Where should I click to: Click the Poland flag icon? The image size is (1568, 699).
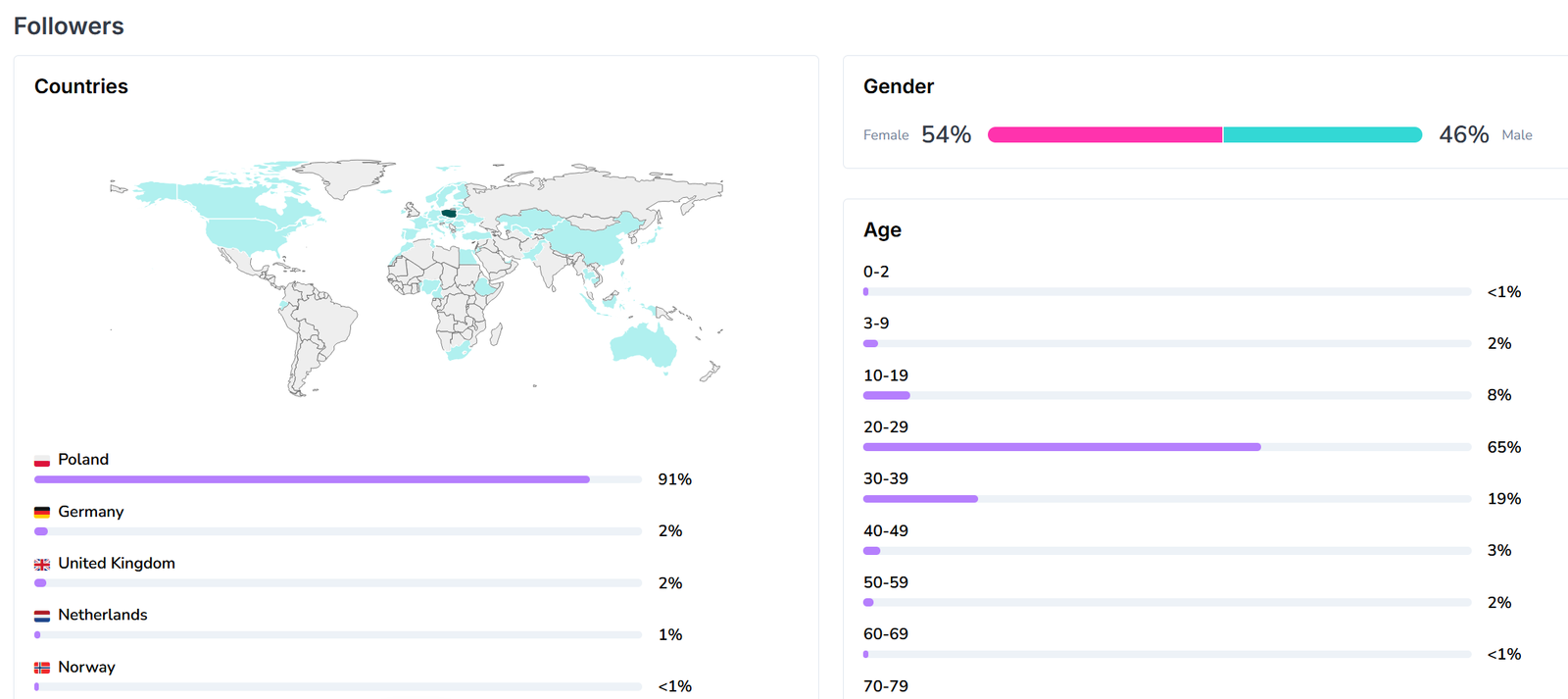[42, 461]
